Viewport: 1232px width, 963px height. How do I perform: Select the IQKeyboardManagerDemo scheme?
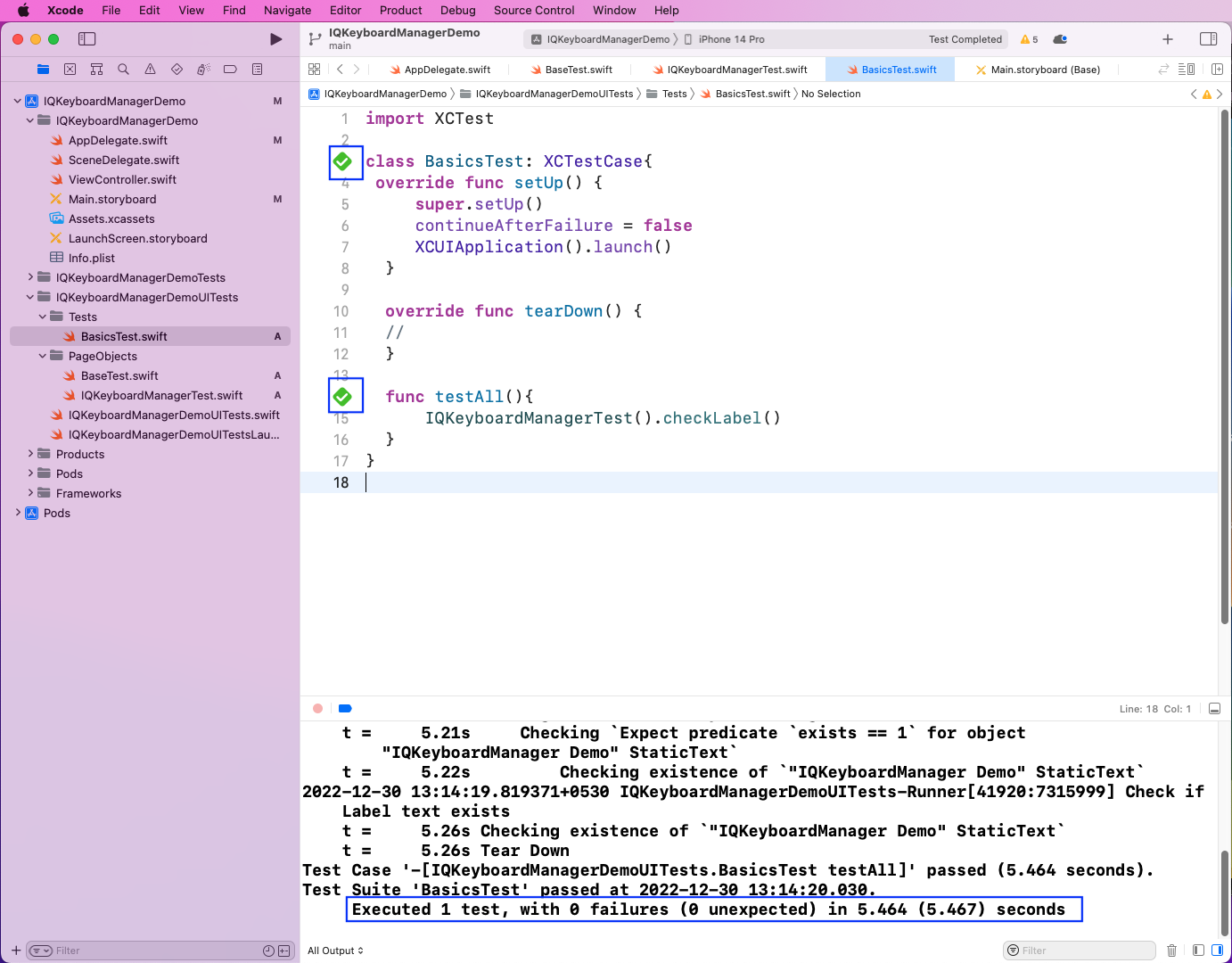tap(601, 39)
